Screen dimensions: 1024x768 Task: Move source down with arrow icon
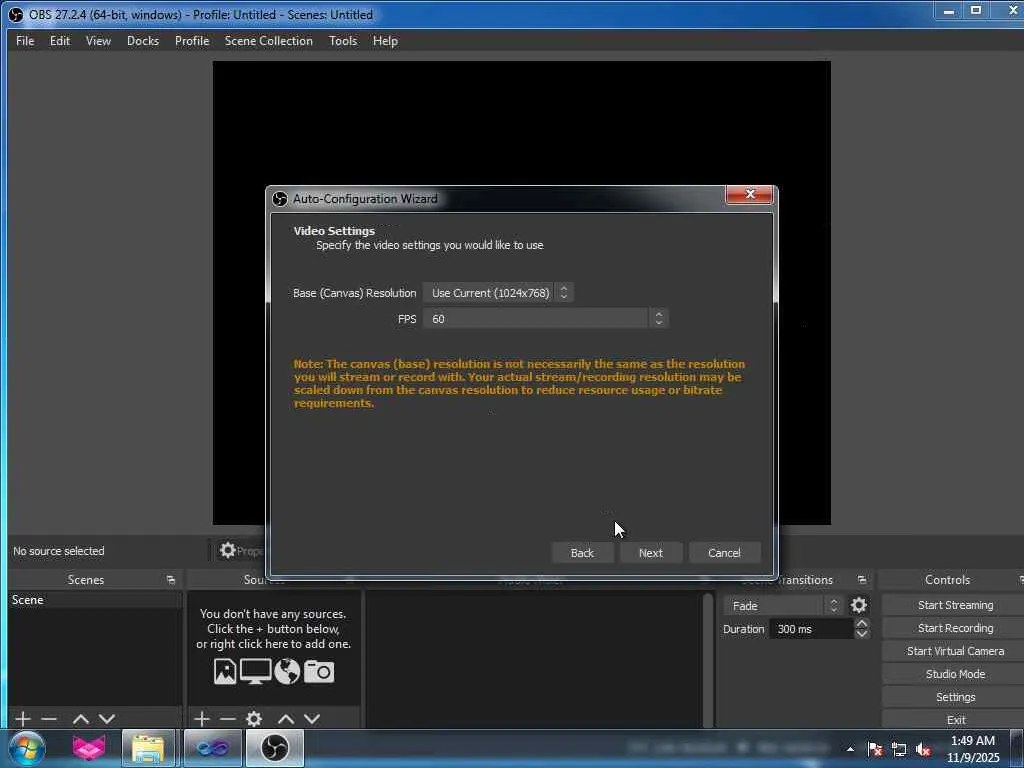tap(312, 719)
